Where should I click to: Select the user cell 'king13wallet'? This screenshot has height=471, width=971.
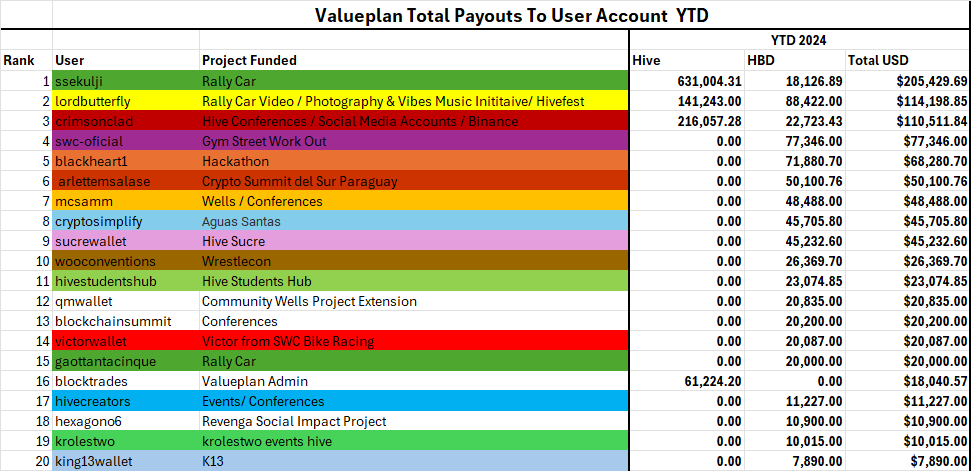(126, 462)
